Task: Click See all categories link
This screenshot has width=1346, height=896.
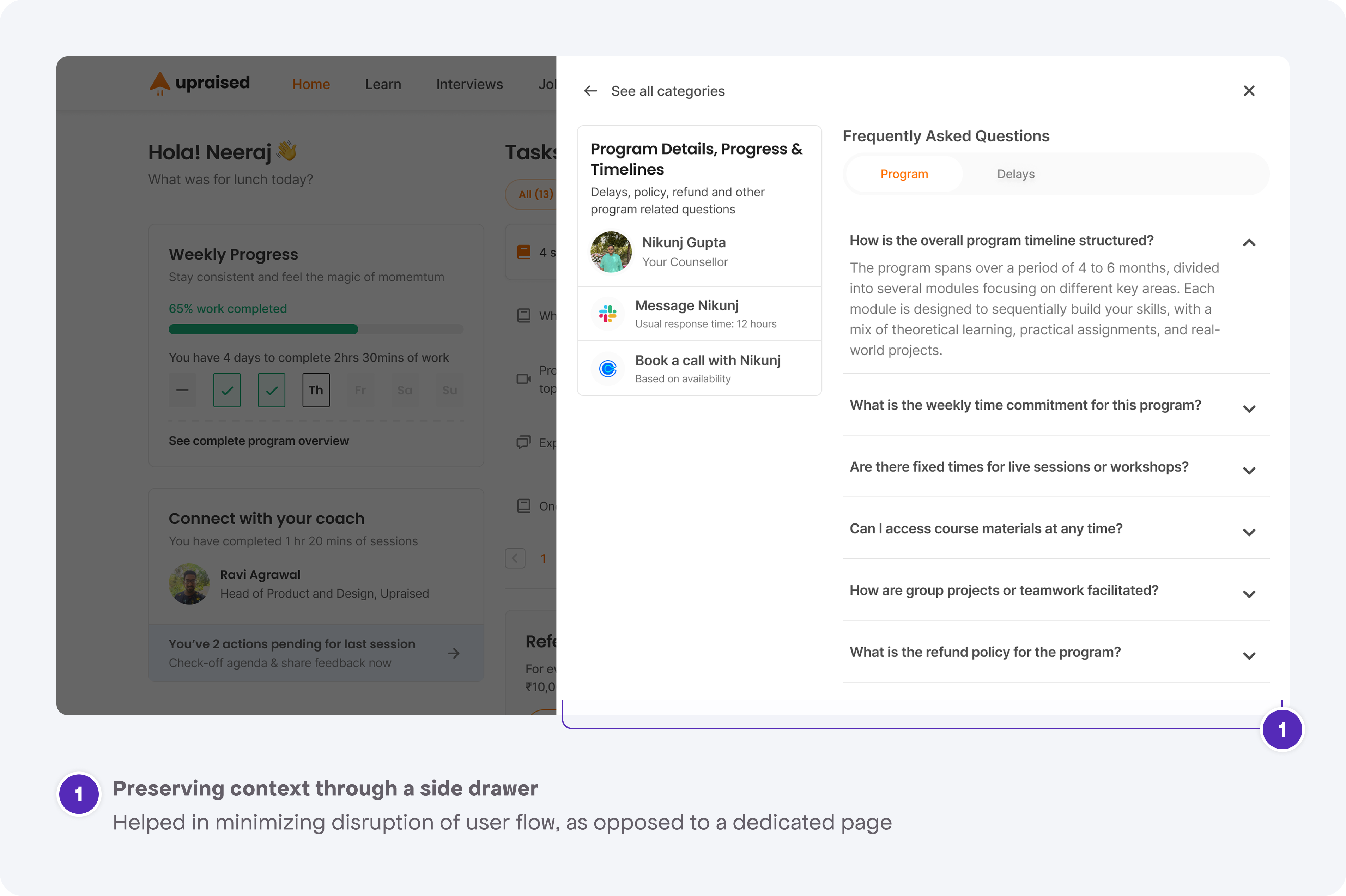Action: pos(667,91)
